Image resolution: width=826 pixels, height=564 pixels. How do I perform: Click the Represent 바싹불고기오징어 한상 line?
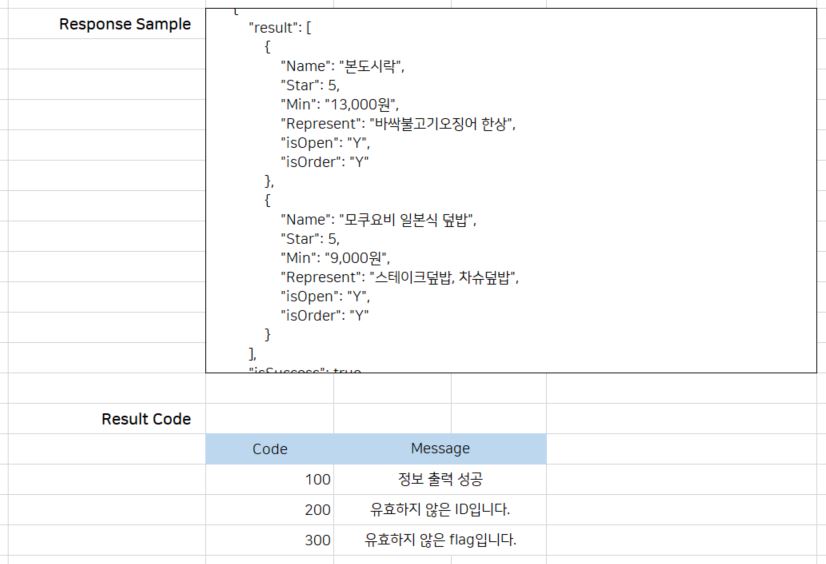click(398, 124)
